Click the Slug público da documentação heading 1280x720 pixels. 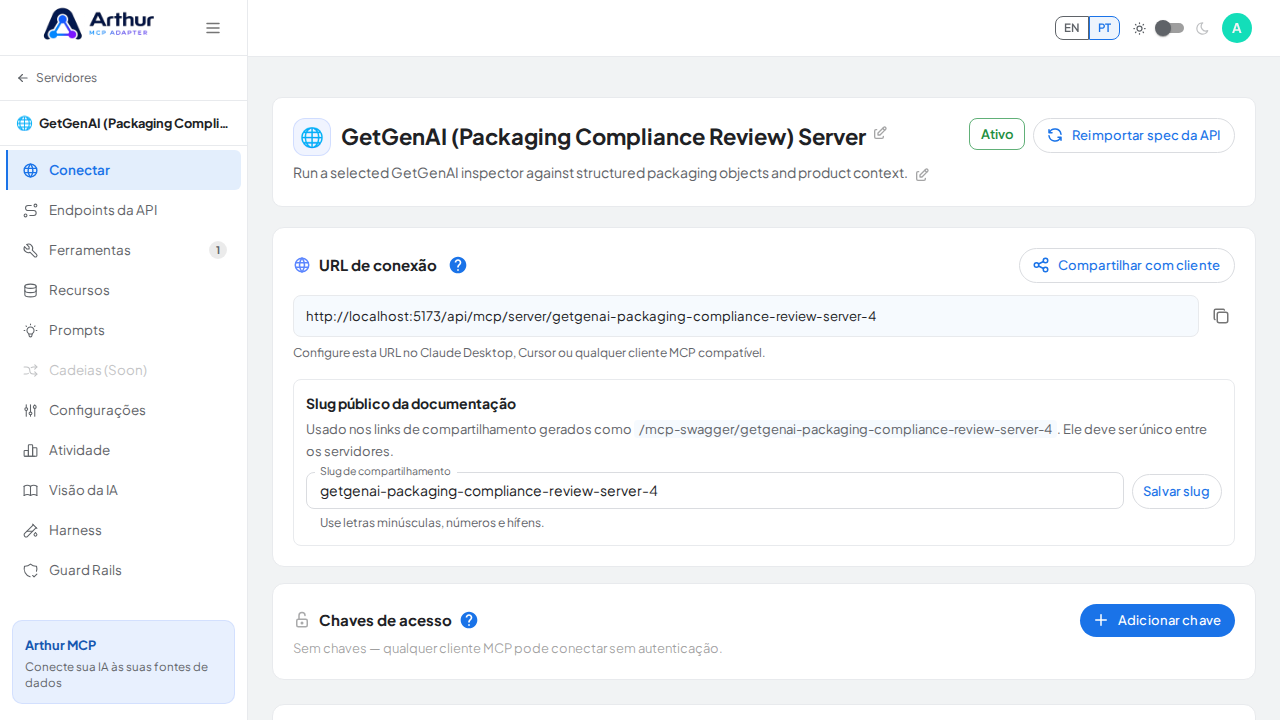[x=411, y=404]
